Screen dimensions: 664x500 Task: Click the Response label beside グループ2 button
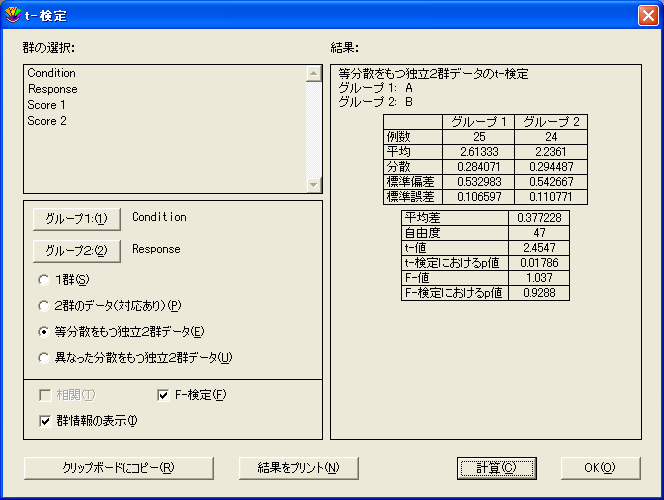pos(156,249)
